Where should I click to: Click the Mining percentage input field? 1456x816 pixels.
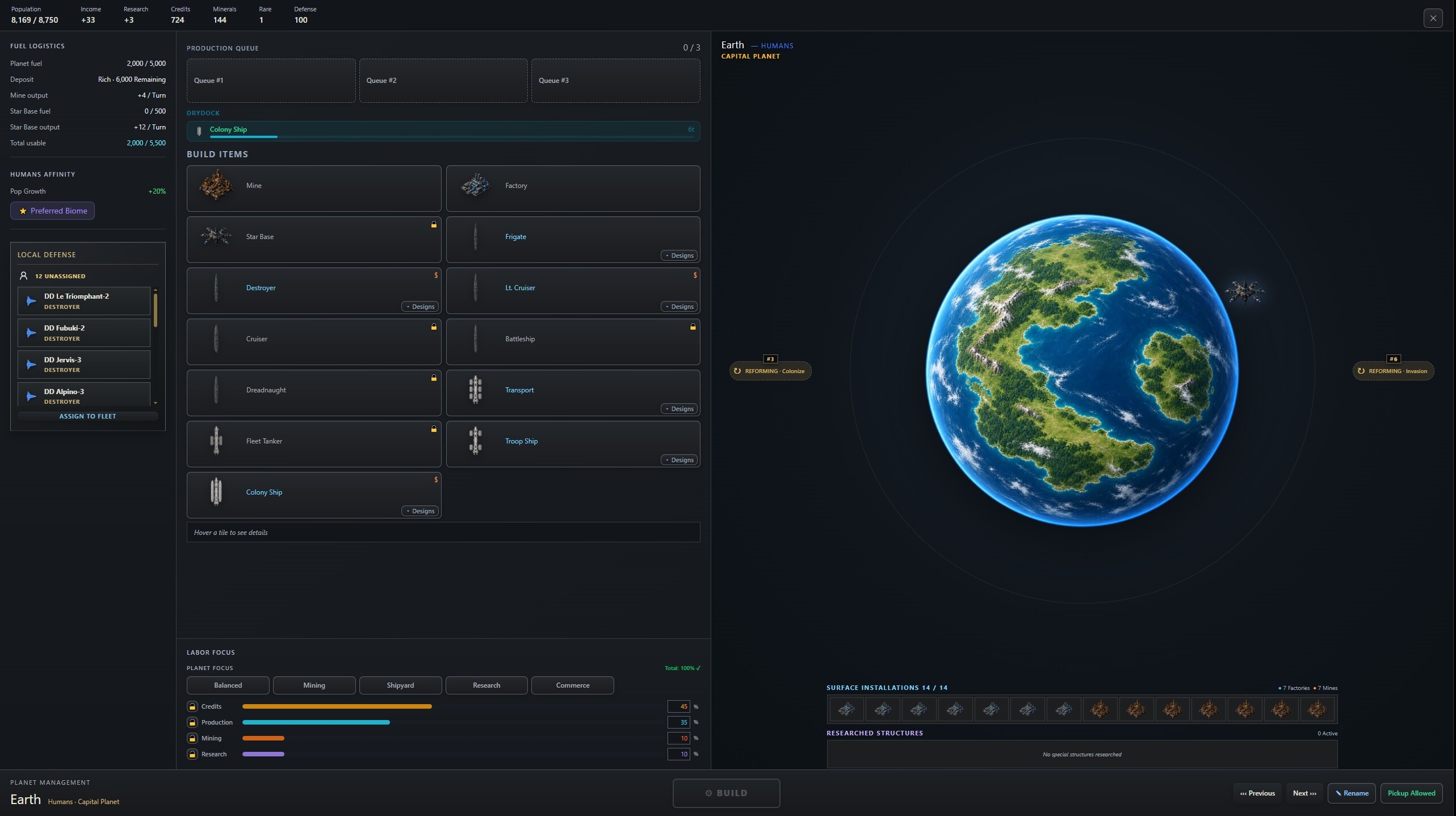point(679,738)
